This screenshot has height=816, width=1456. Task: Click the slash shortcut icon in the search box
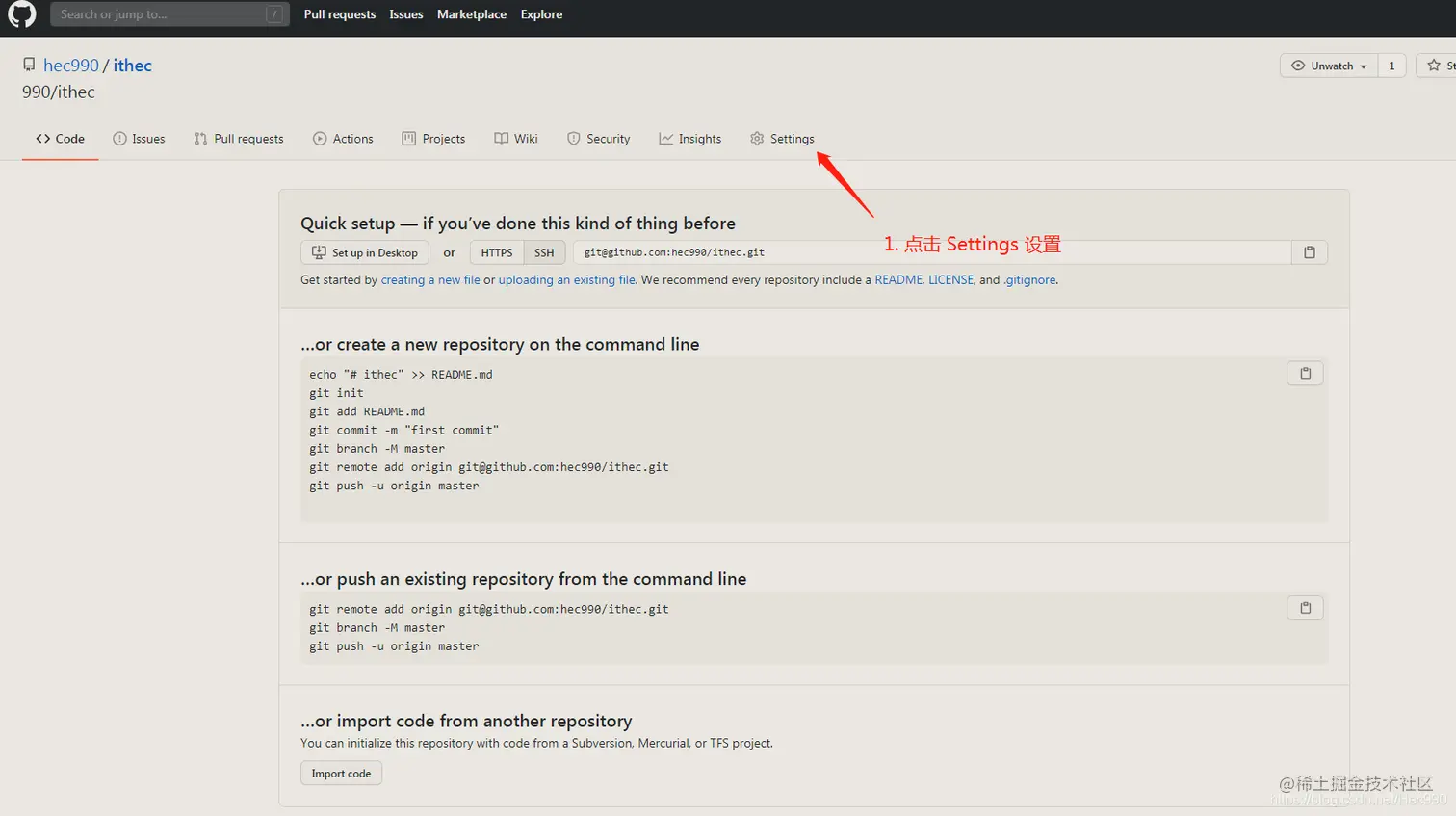pos(274,14)
